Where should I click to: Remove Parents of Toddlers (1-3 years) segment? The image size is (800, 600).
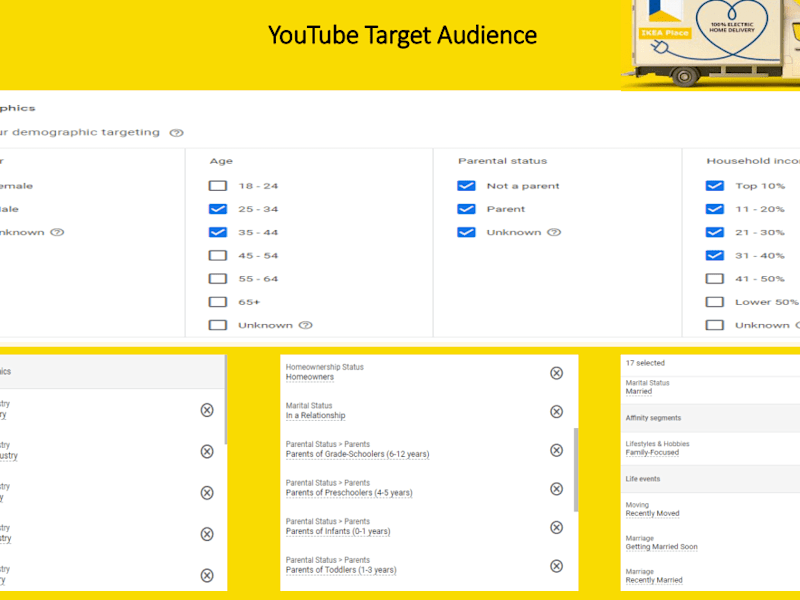556,566
